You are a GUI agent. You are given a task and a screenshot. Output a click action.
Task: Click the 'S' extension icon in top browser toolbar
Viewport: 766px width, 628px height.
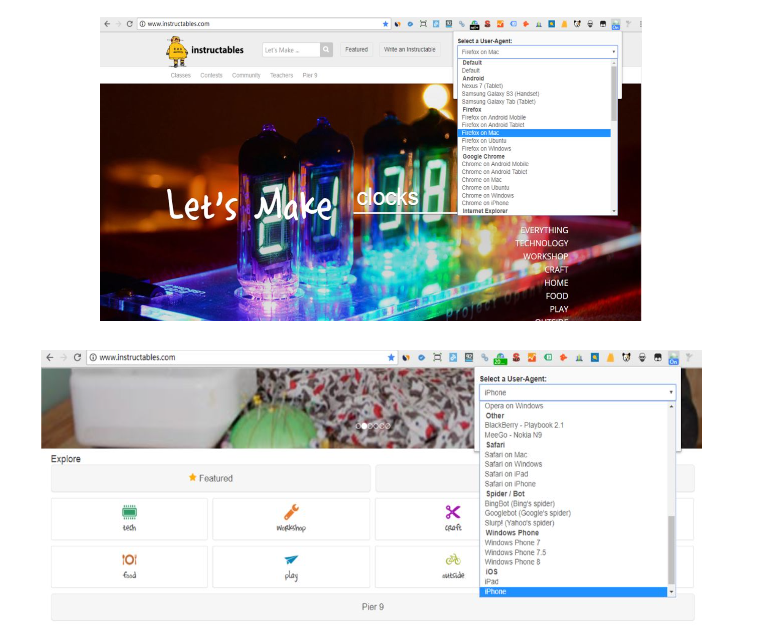pyautogui.click(x=487, y=23)
